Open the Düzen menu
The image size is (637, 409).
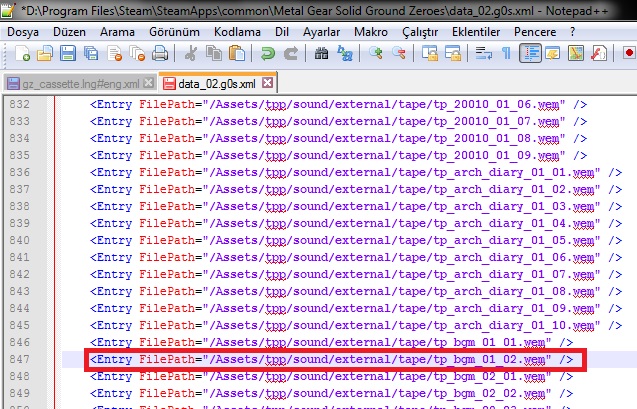coord(69,32)
